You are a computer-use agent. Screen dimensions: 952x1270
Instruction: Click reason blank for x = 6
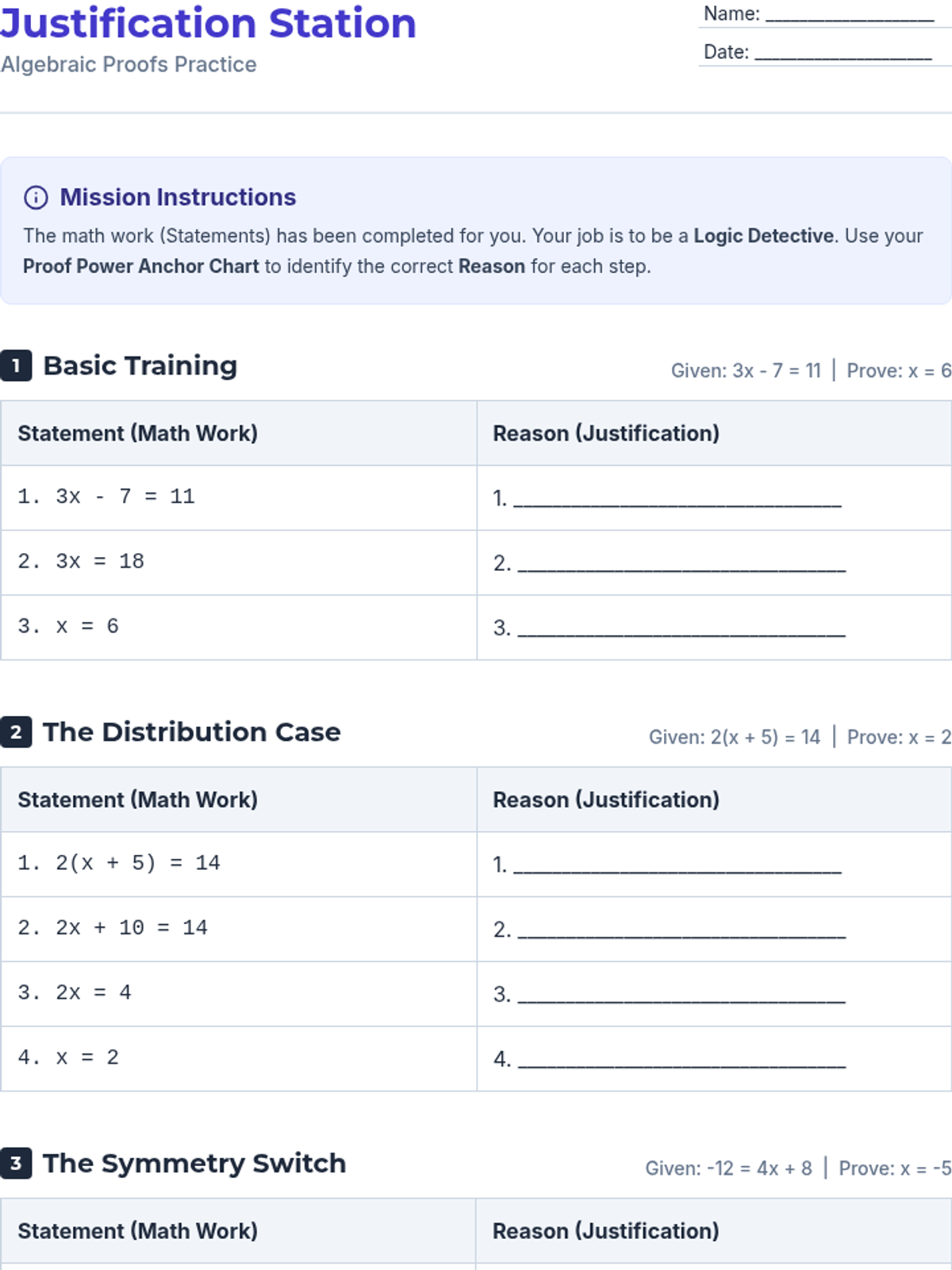point(681,629)
